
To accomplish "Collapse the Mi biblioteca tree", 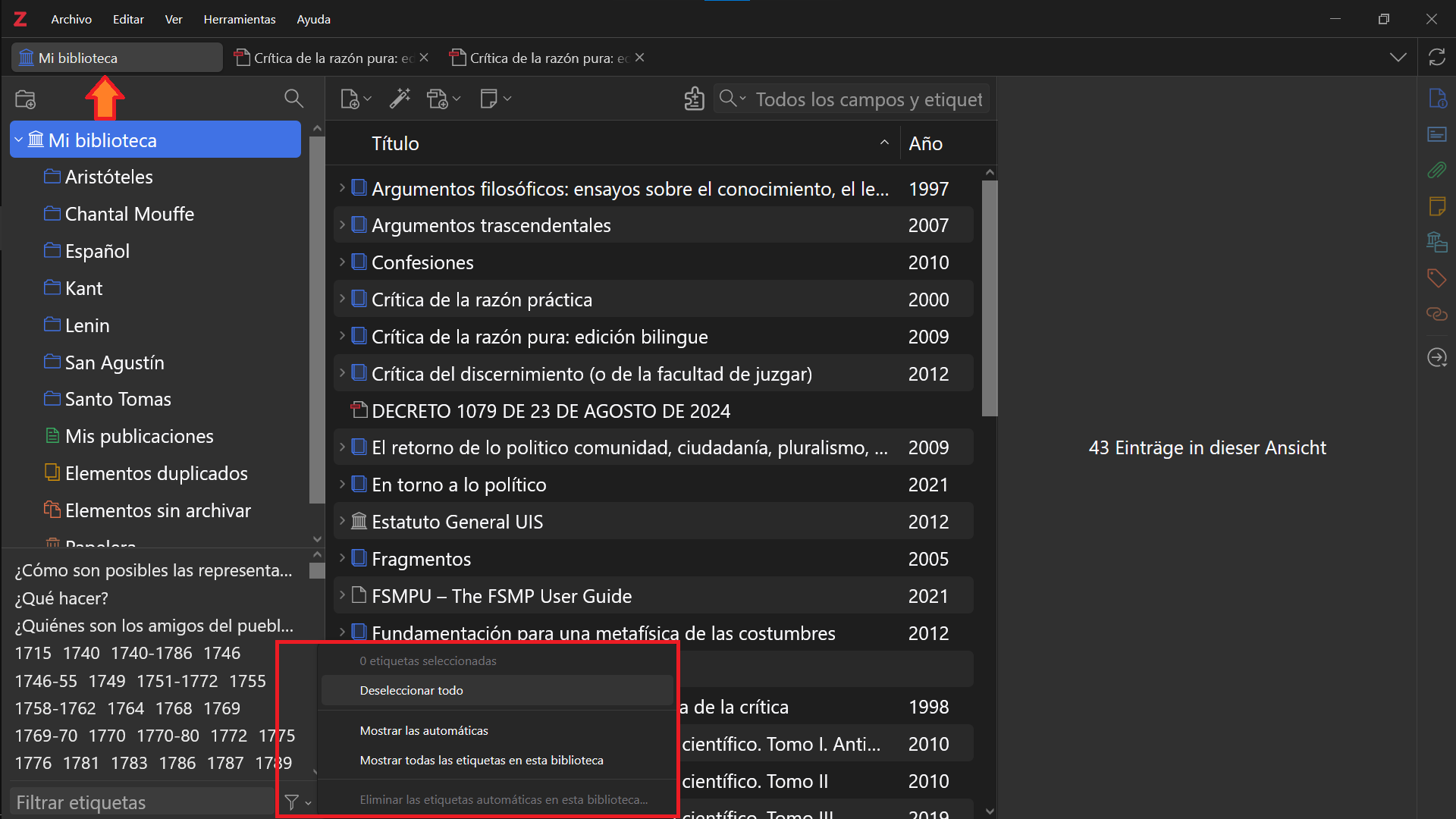I will [x=19, y=140].
